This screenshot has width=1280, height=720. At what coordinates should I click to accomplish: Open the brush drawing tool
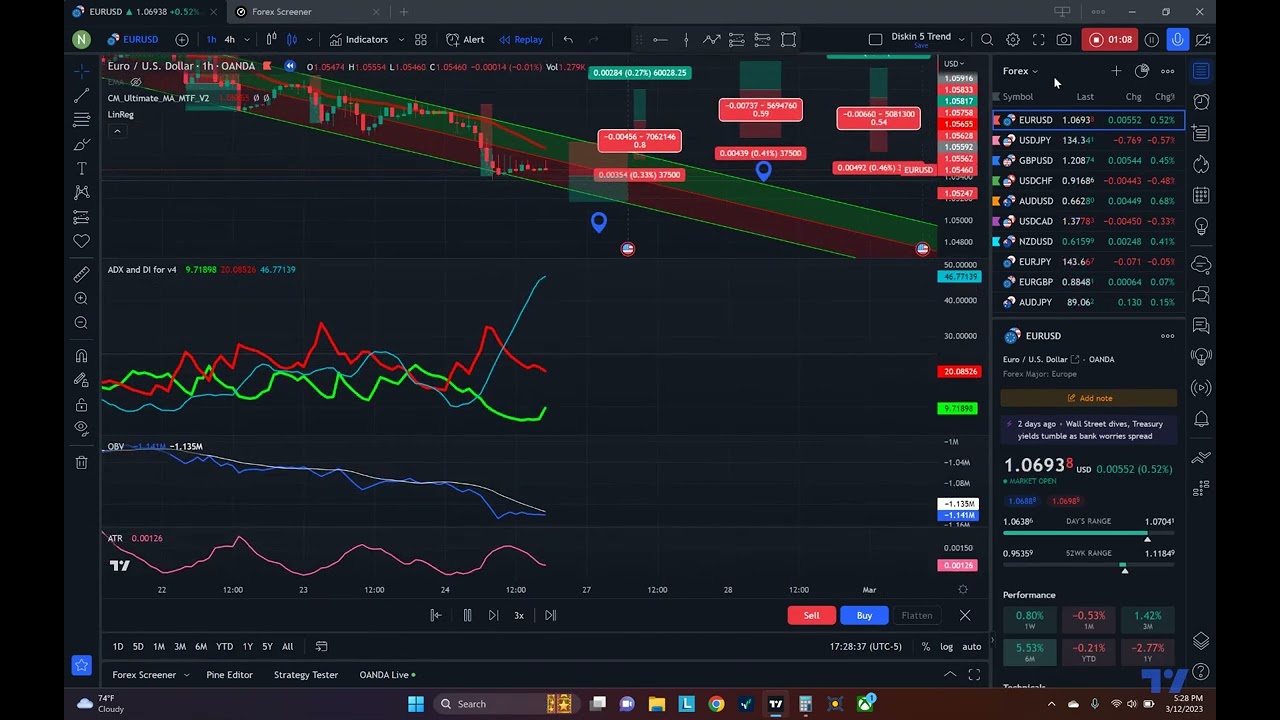(x=82, y=144)
